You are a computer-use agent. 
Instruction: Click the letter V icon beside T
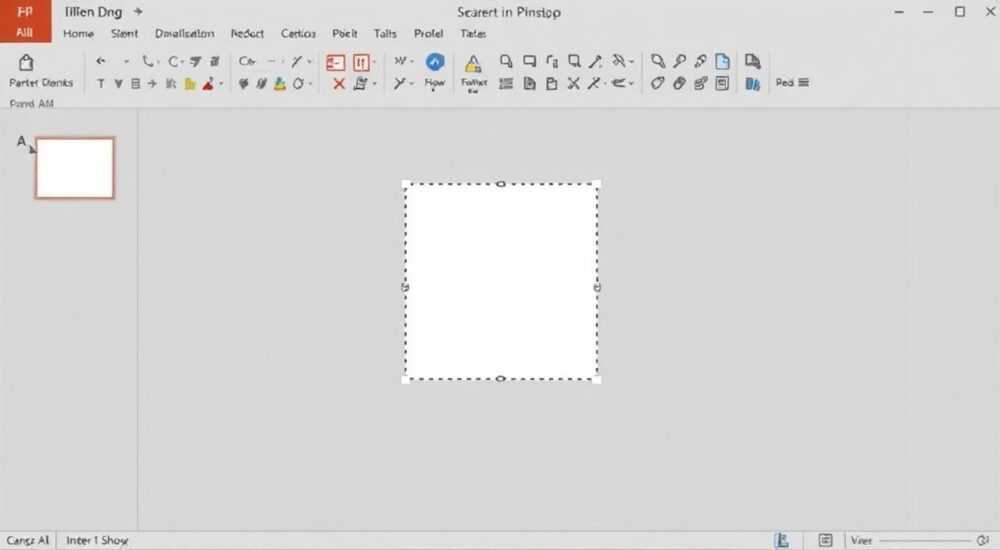[x=119, y=84]
